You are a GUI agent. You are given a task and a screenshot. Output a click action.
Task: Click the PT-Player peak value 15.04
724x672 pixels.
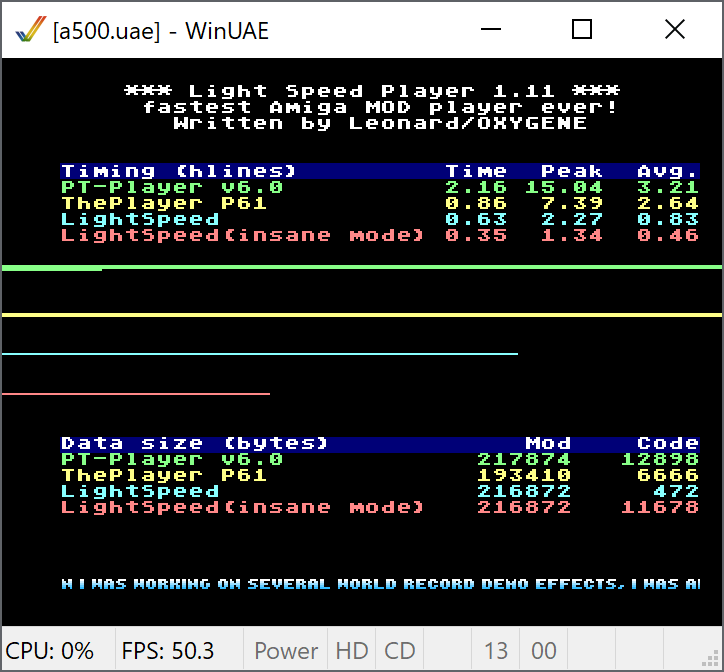point(564,187)
